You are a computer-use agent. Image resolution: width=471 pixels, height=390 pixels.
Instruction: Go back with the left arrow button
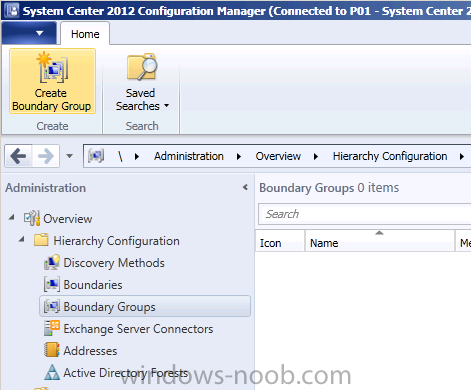[x=18, y=156]
